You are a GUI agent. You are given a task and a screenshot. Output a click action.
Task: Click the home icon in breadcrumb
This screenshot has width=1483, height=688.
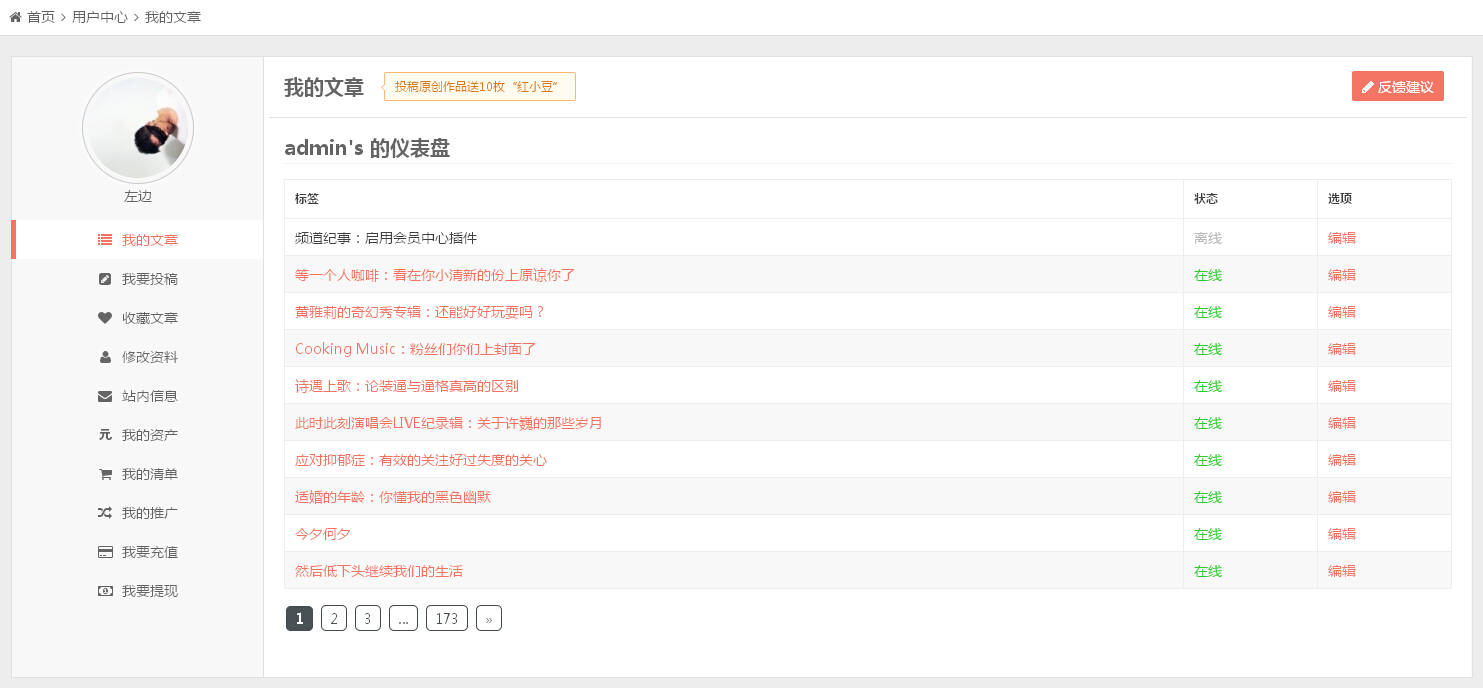pos(15,17)
